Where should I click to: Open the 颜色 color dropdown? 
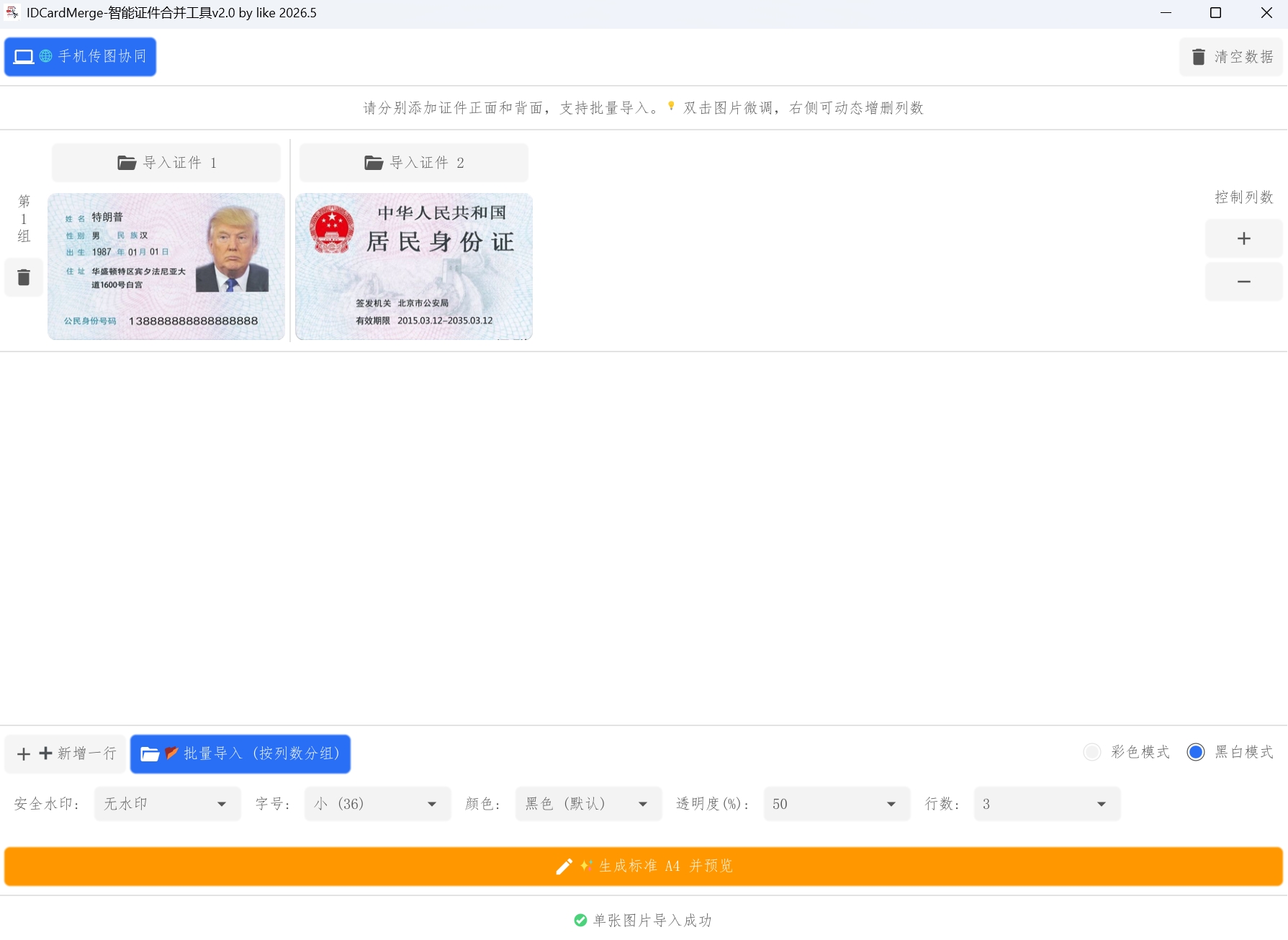coord(588,804)
